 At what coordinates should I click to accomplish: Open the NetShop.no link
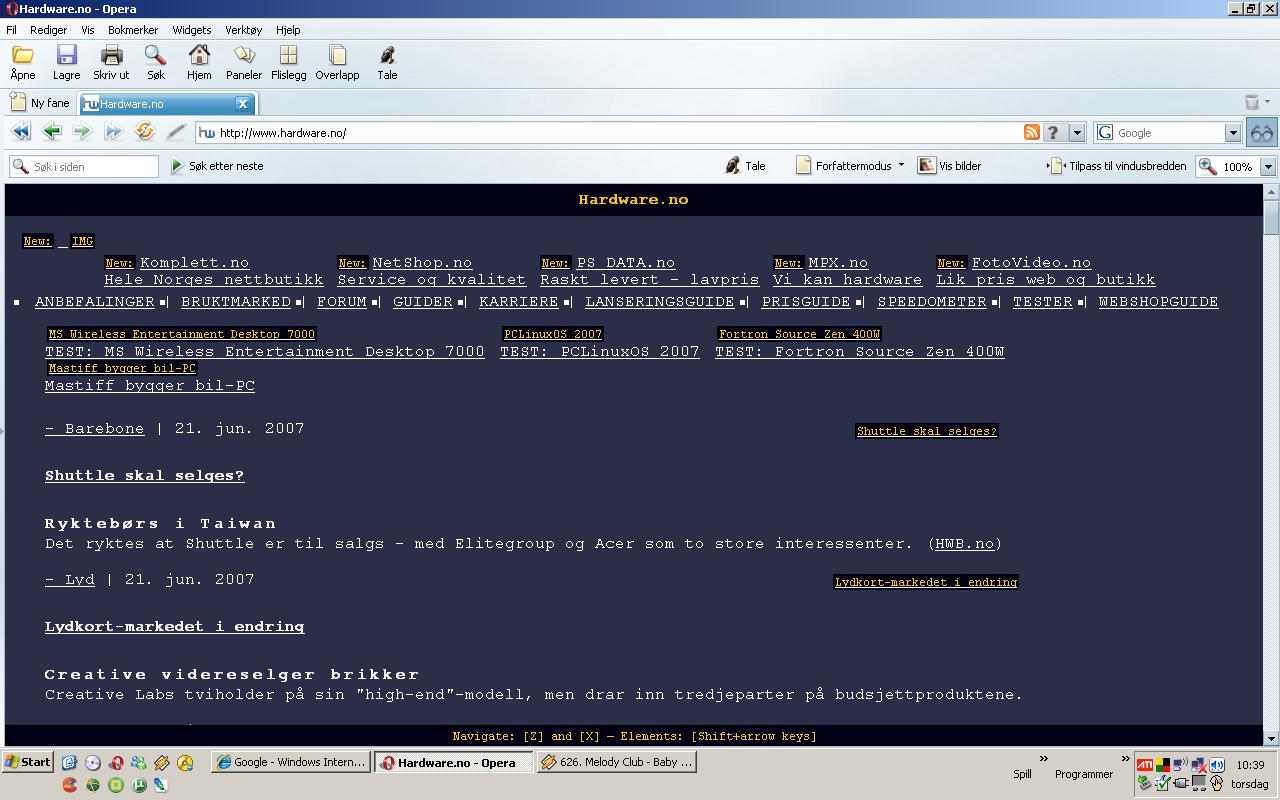point(422,263)
